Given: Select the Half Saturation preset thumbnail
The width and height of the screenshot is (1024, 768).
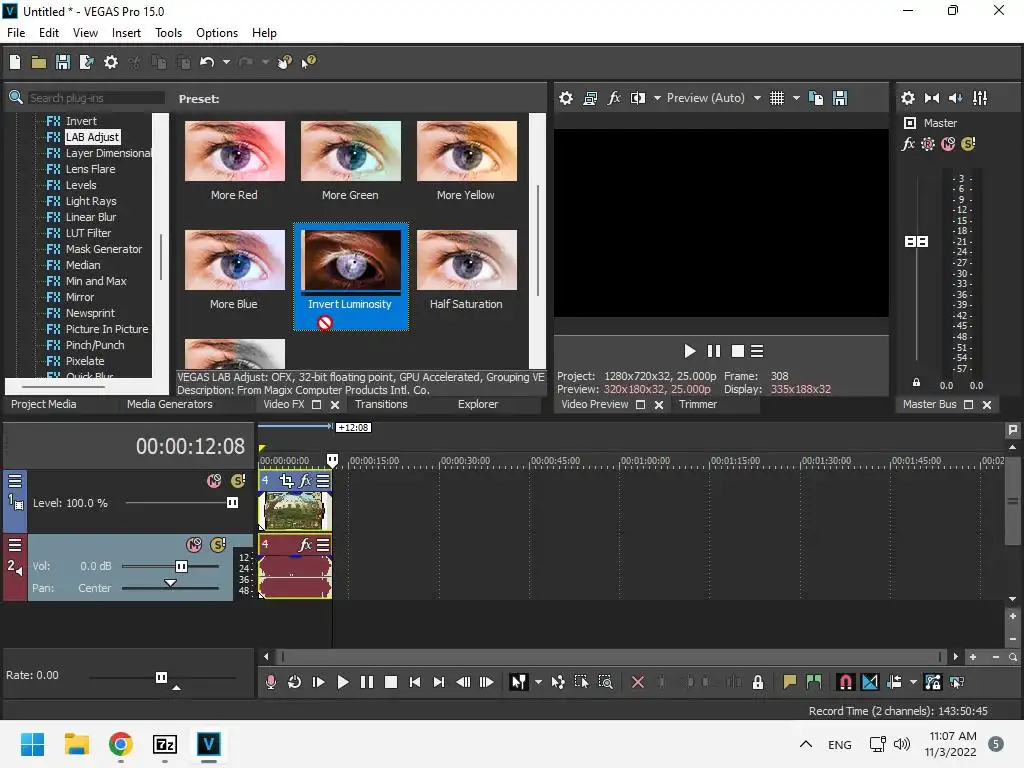Looking at the screenshot, I should (467, 261).
